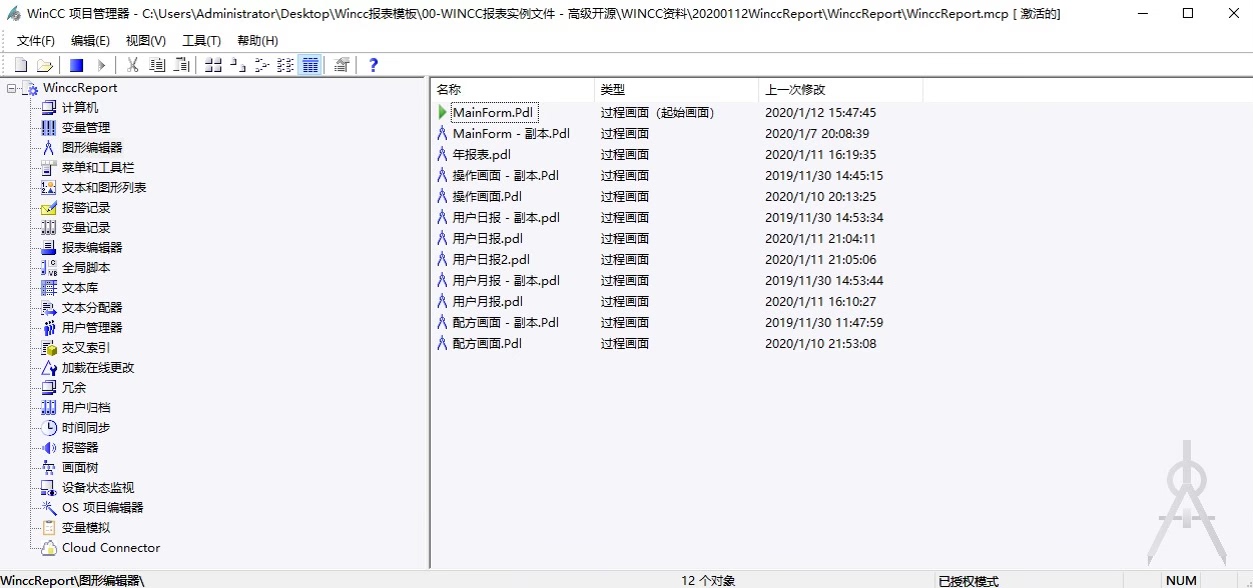Click the Properties toolbar icon
Image resolution: width=1253 pixels, height=588 pixels.
pyautogui.click(x=342, y=65)
